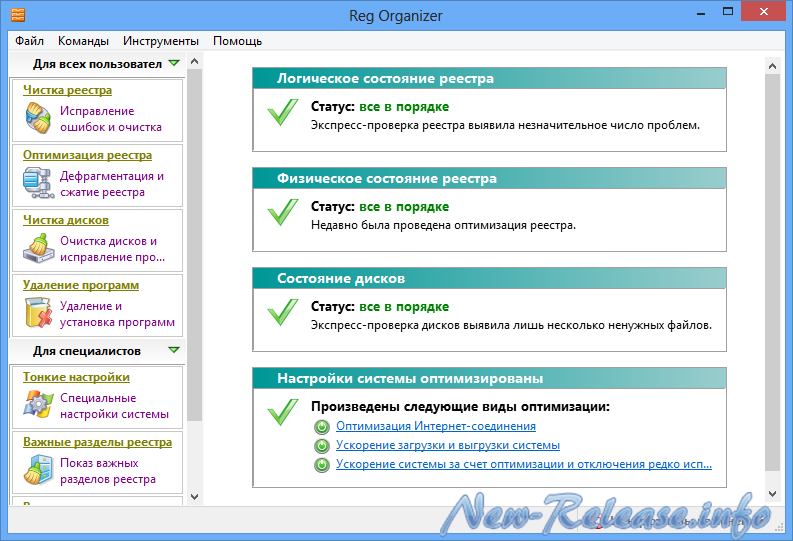Click the sidebar vertical scrollbar thumb
Image resolution: width=793 pixels, height=541 pixels.
point(194,245)
